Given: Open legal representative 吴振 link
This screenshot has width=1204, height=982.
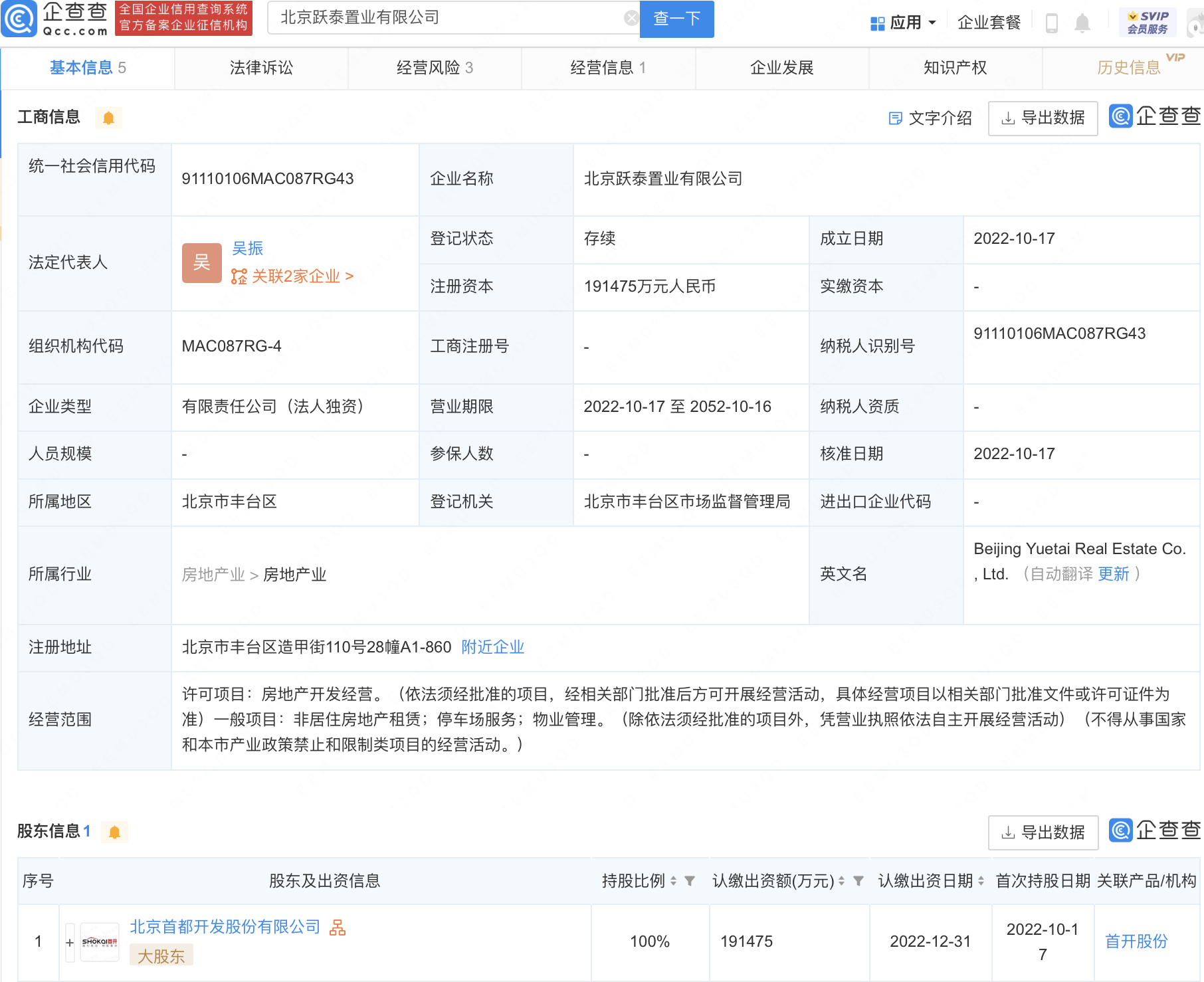Looking at the screenshot, I should click(247, 248).
